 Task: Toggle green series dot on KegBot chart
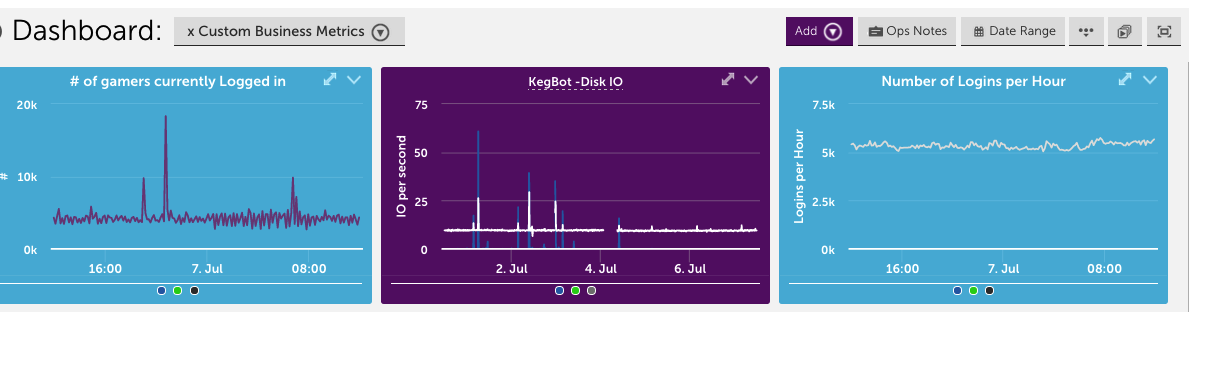pos(575,291)
